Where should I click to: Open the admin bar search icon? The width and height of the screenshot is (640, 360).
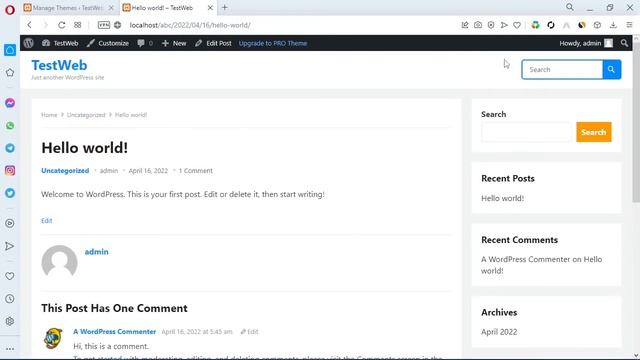624,43
